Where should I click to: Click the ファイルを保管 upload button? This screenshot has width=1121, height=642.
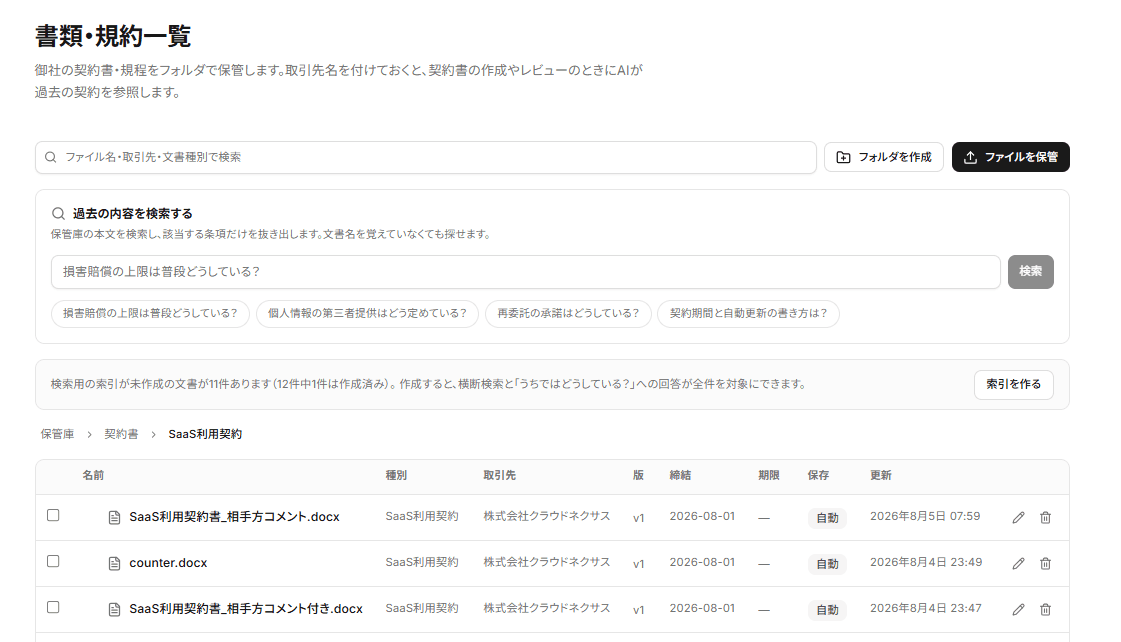point(1011,157)
